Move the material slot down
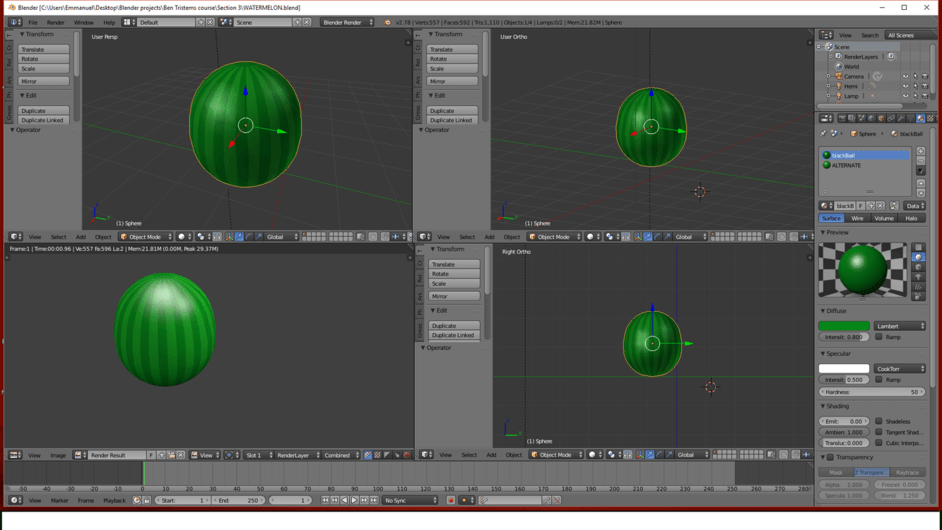 click(921, 193)
